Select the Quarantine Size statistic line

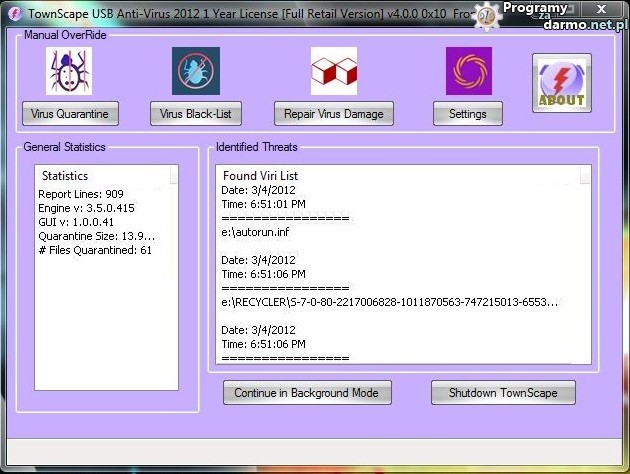tap(96, 236)
